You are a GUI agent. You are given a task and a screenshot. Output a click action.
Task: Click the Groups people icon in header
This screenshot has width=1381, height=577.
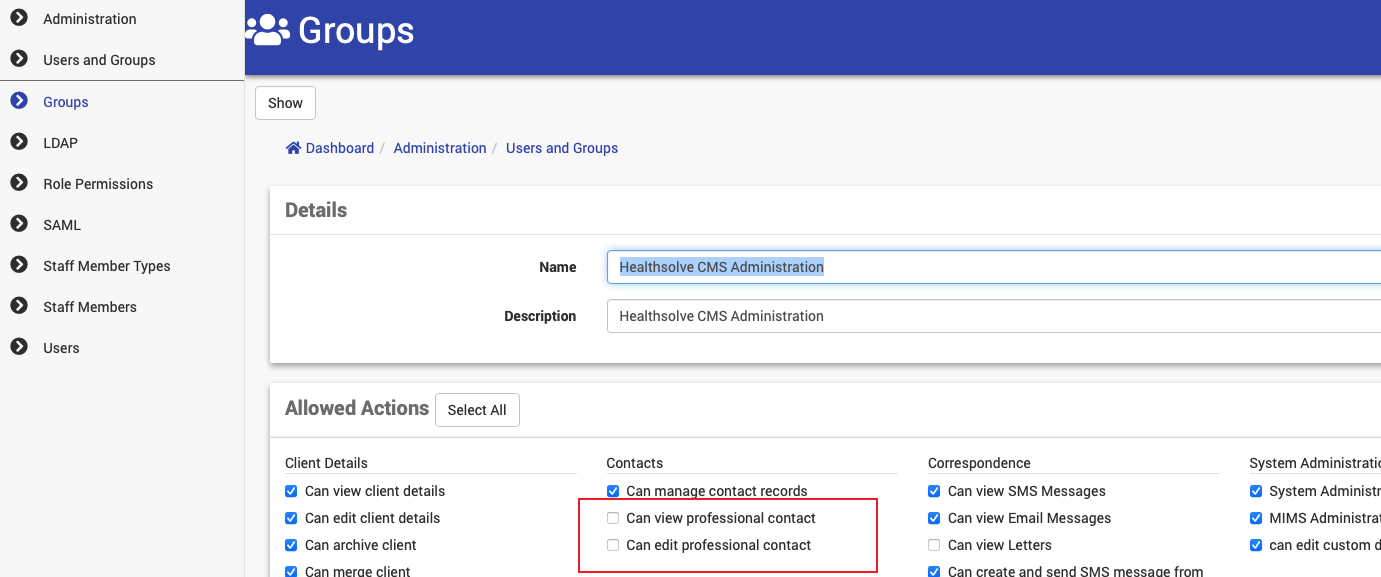point(267,31)
